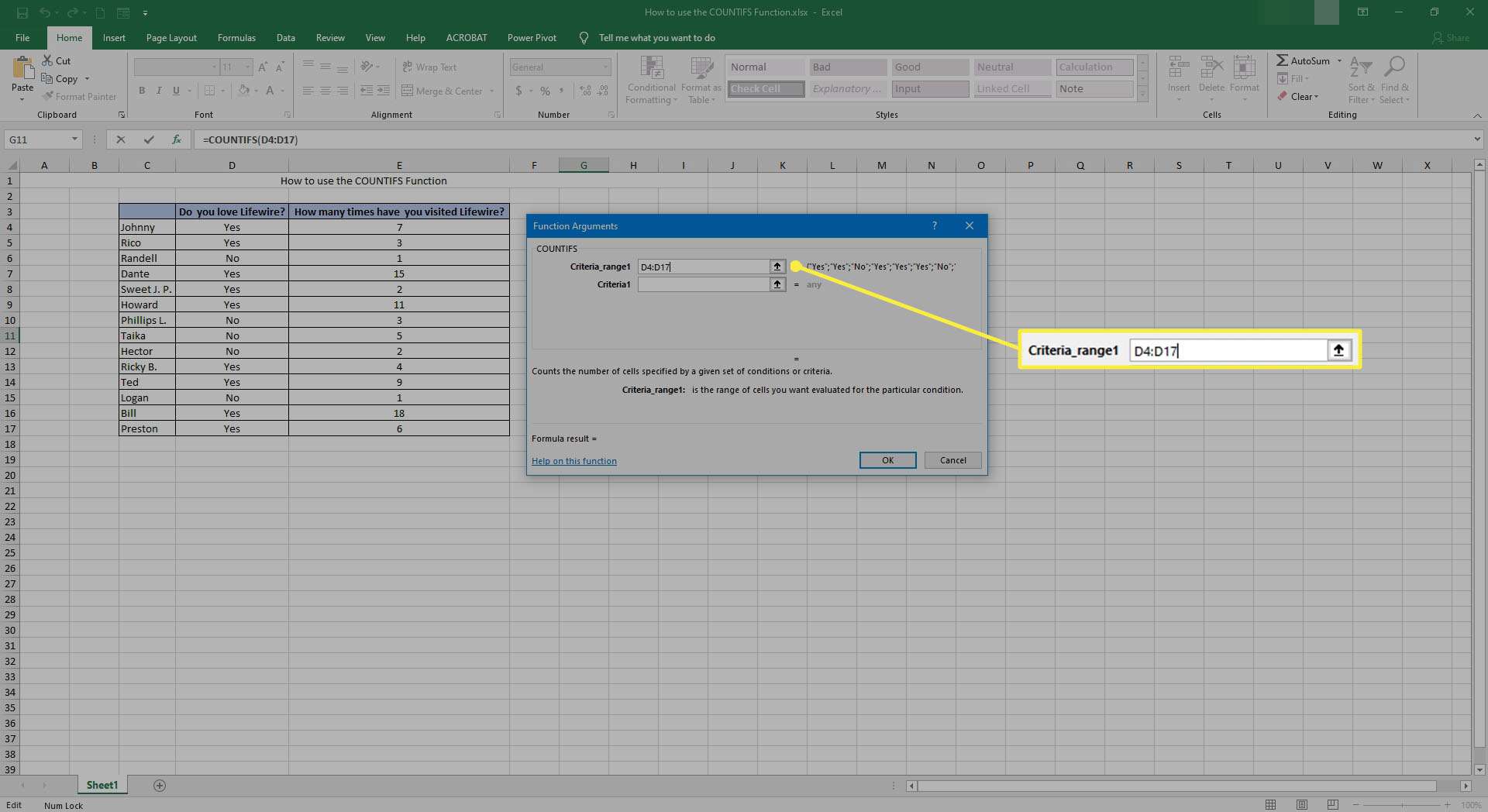The height and width of the screenshot is (812, 1488).
Task: Click OK in Function Arguments dialog
Action: 887,460
